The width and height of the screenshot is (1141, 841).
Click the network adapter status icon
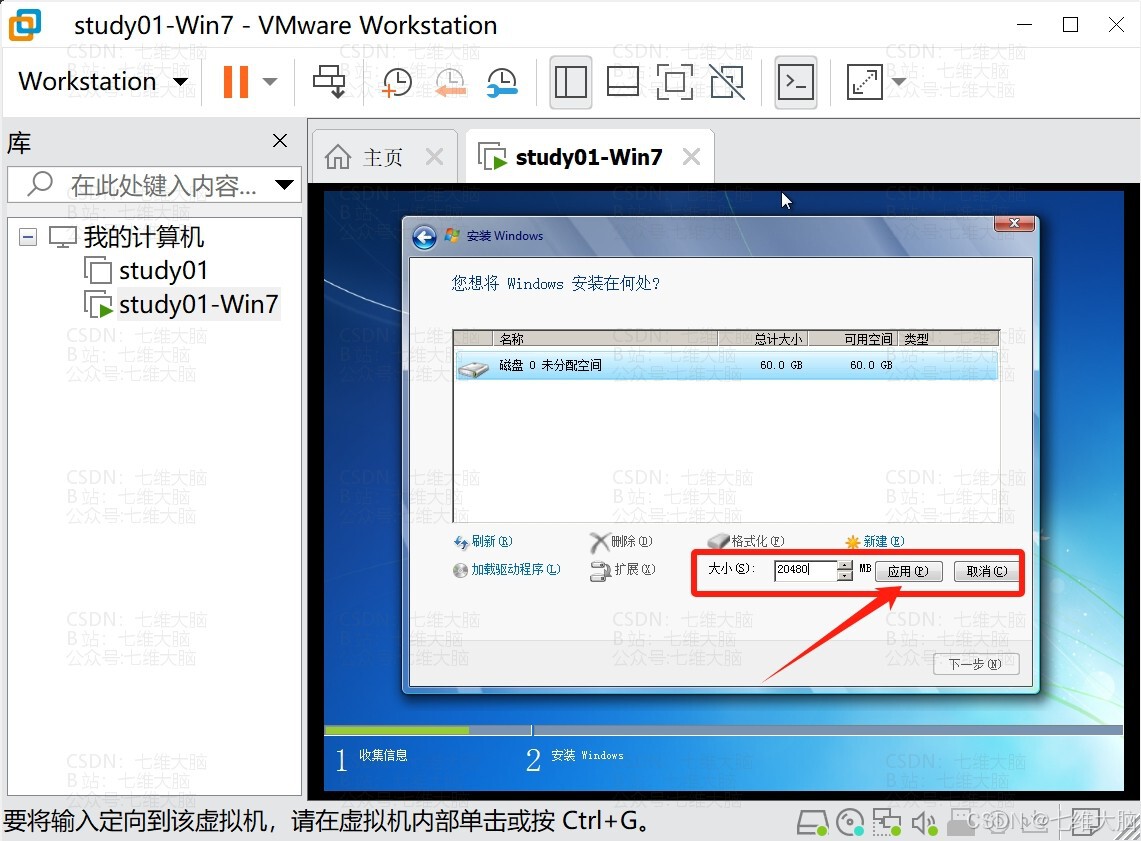(887, 823)
